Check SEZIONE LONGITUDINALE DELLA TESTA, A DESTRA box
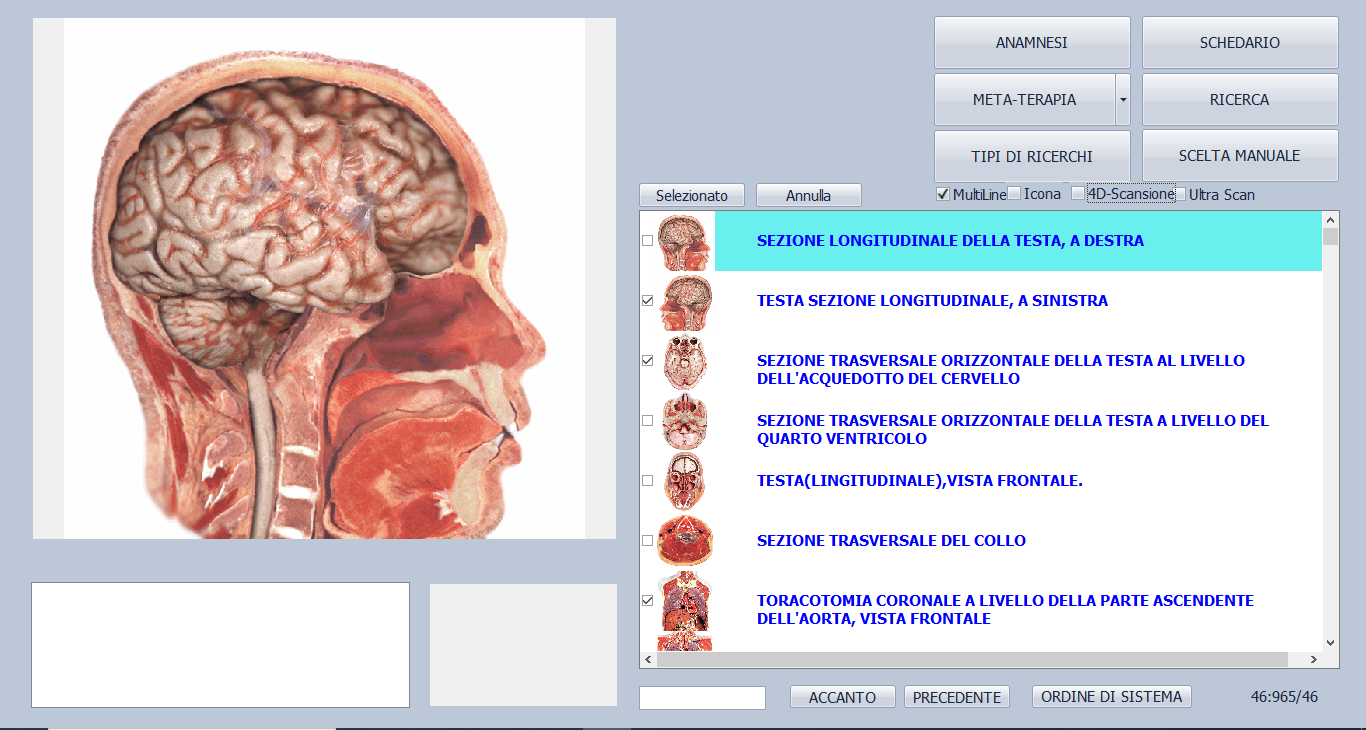The image size is (1366, 730). tap(647, 241)
